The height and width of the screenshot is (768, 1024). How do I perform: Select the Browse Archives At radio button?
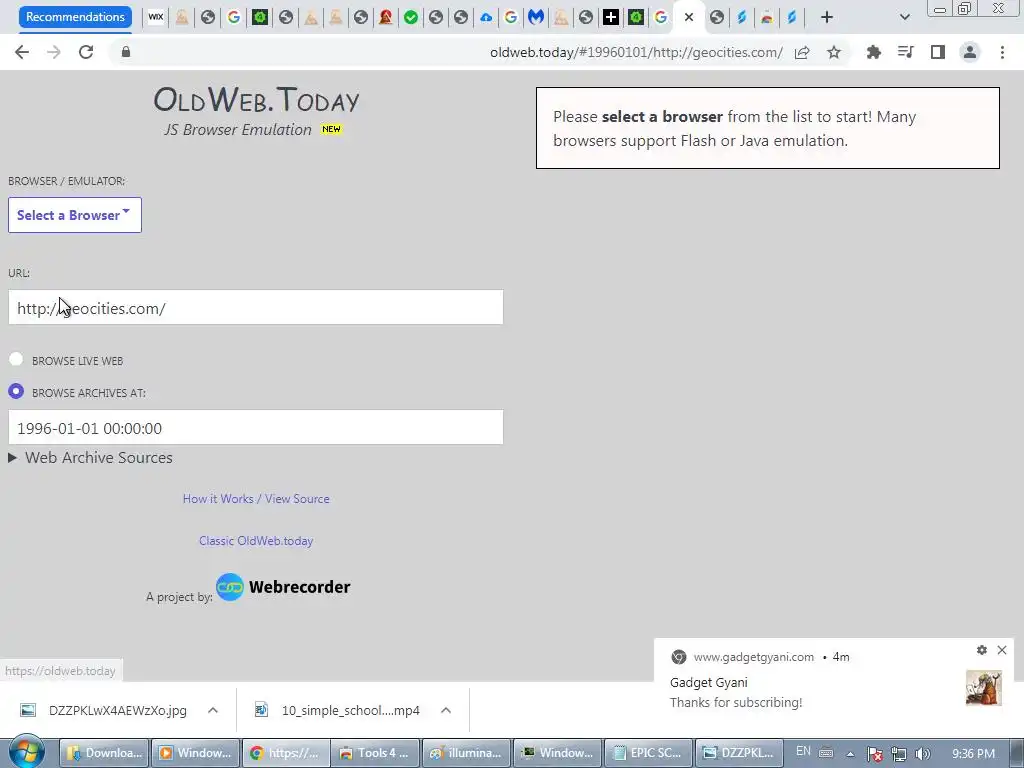(16, 391)
